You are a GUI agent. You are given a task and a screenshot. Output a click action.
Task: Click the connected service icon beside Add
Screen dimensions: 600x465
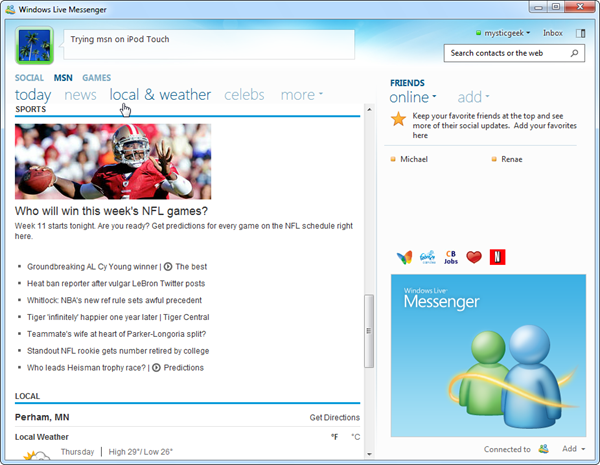(544, 449)
